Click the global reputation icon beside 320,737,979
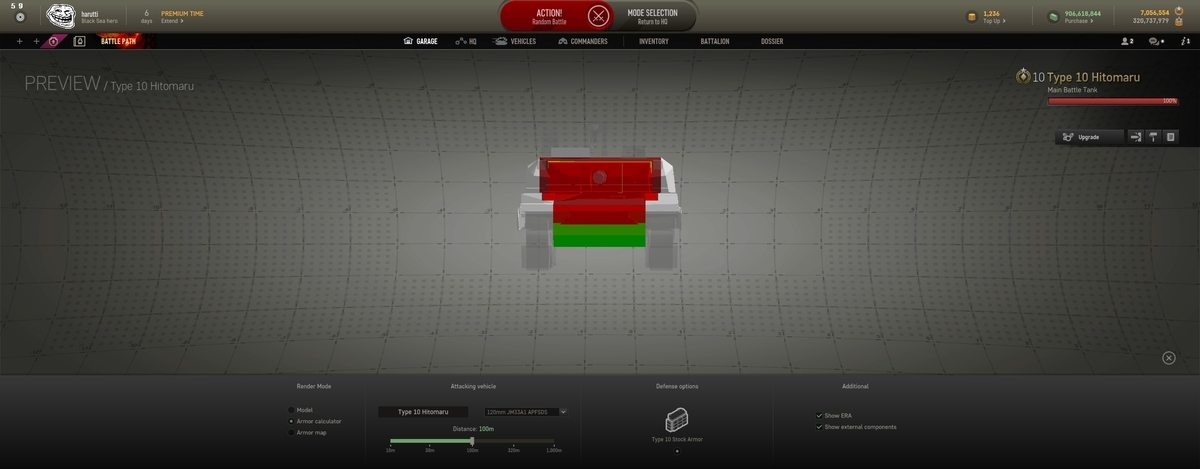The width and height of the screenshot is (1200, 469). click(1177, 21)
